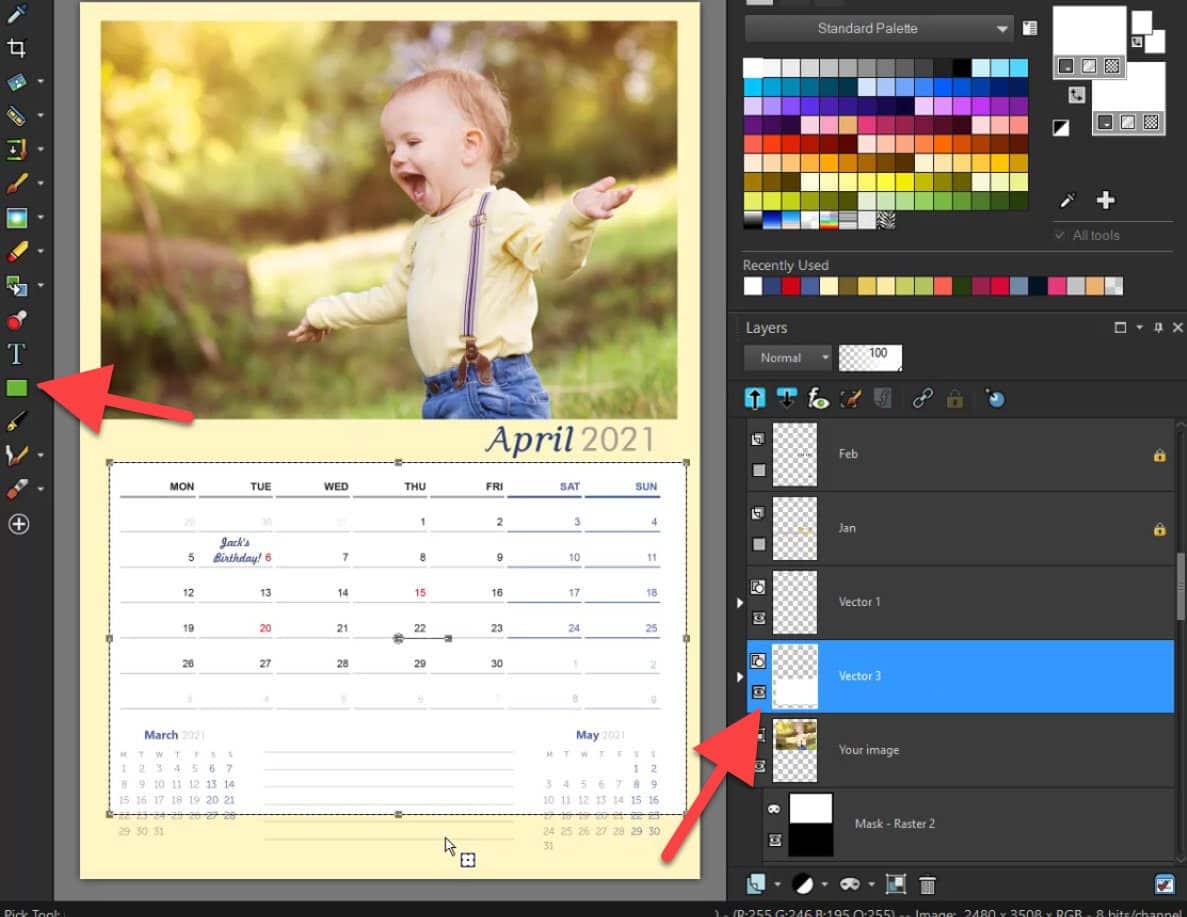Click the New Mask Layer mask icon
This screenshot has height=917, width=1187.
click(x=851, y=884)
